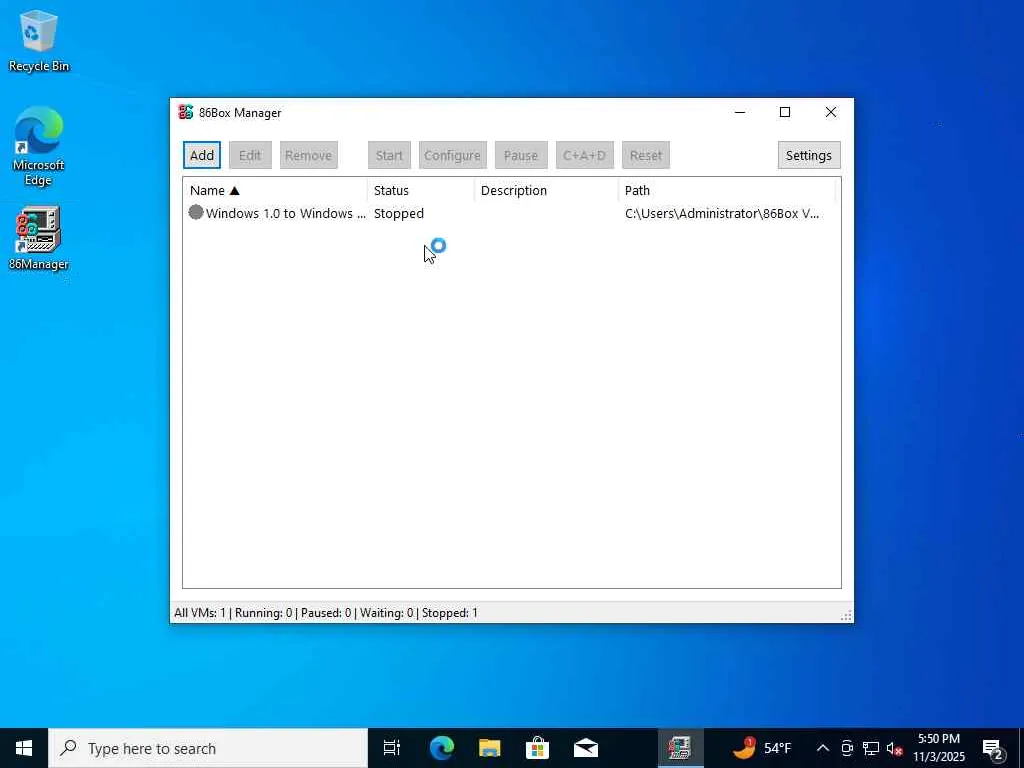Click the taskbar search box
Viewport: 1024px width, 768px height.
pyautogui.click(x=208, y=748)
